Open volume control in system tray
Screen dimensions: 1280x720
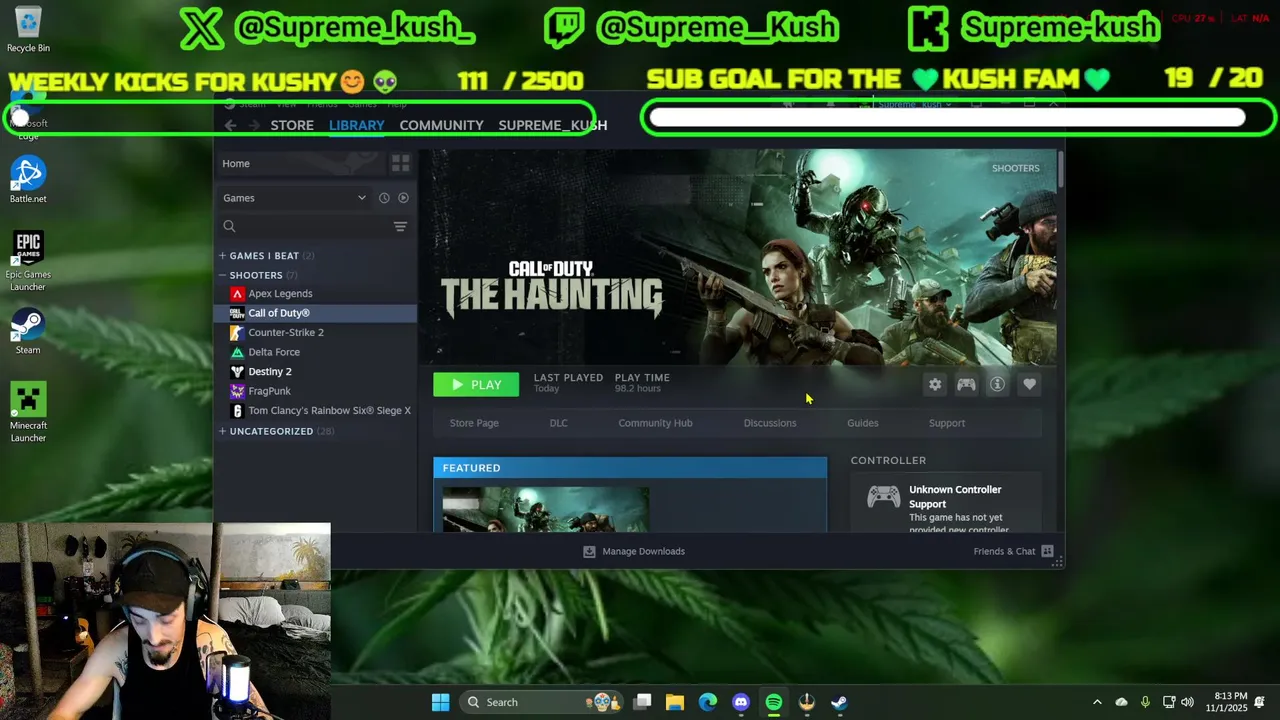pyautogui.click(x=1187, y=702)
